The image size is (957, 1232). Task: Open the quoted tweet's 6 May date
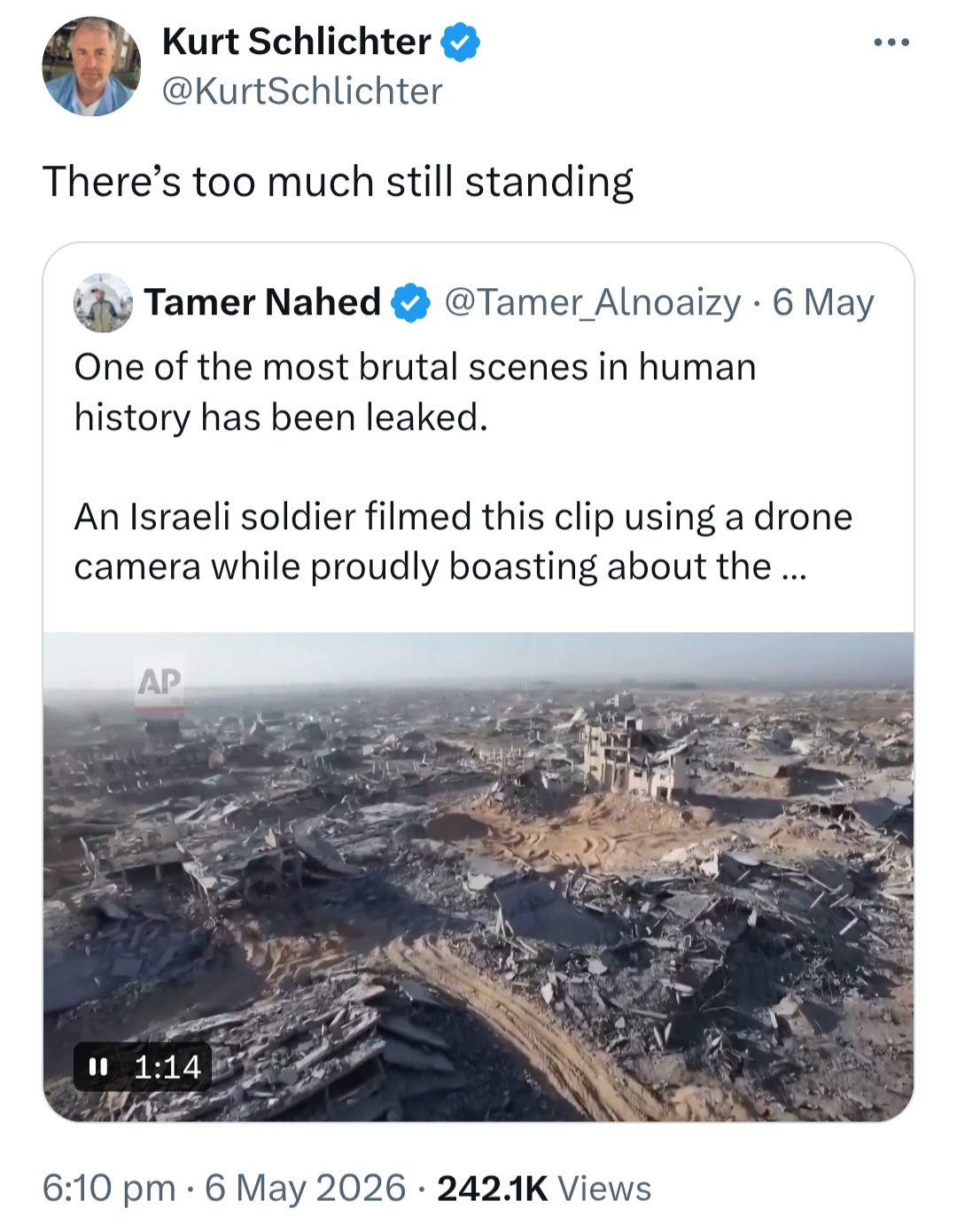(823, 302)
